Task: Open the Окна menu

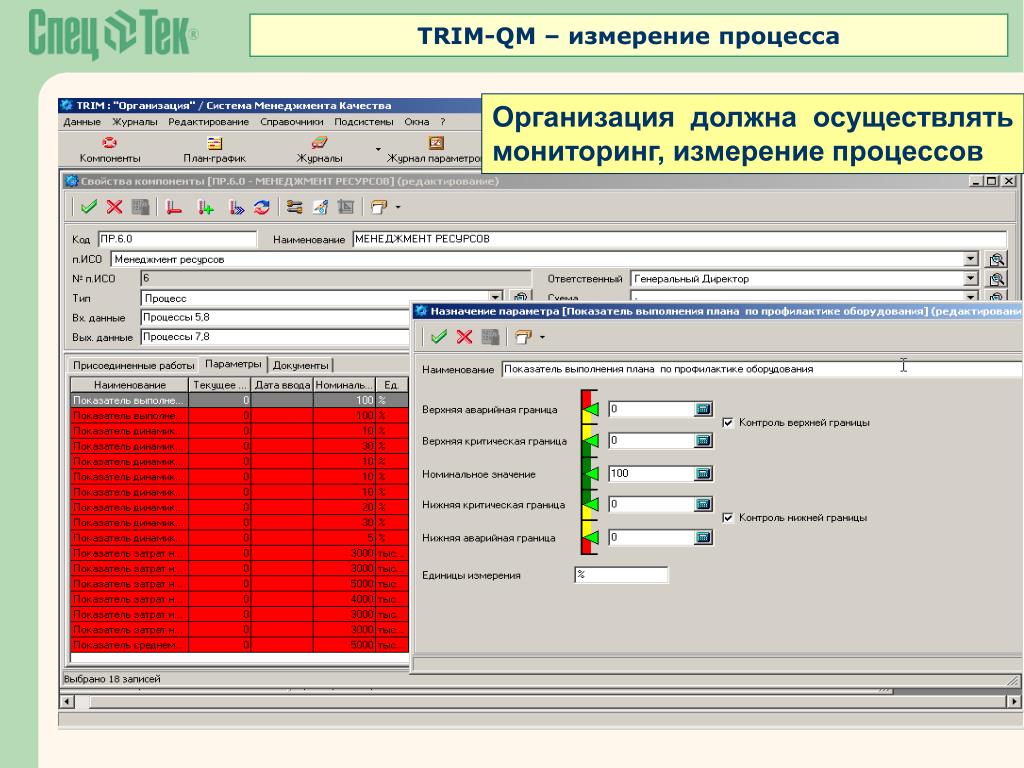Action: 417,122
